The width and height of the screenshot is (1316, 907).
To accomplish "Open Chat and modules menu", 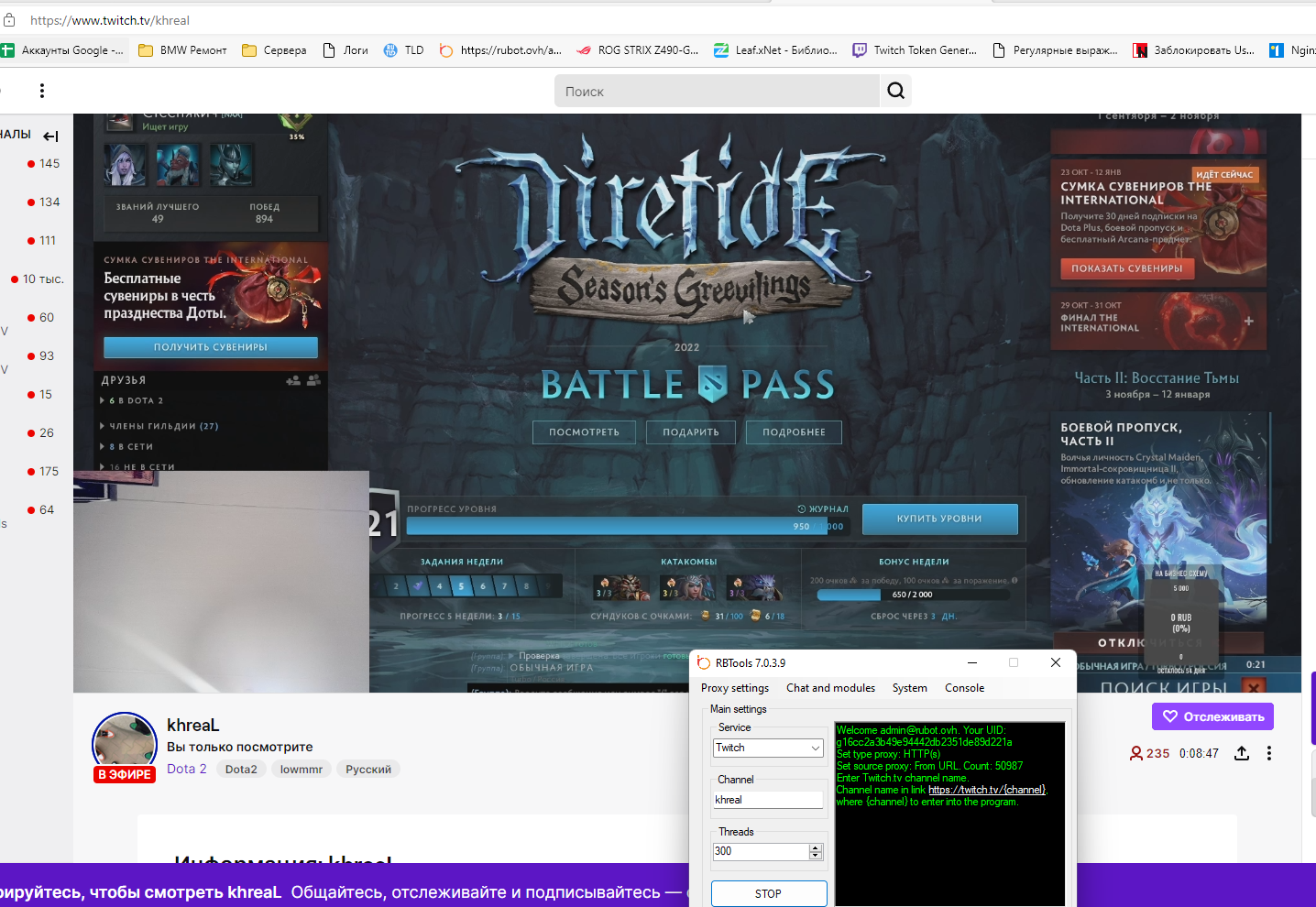I will (830, 688).
